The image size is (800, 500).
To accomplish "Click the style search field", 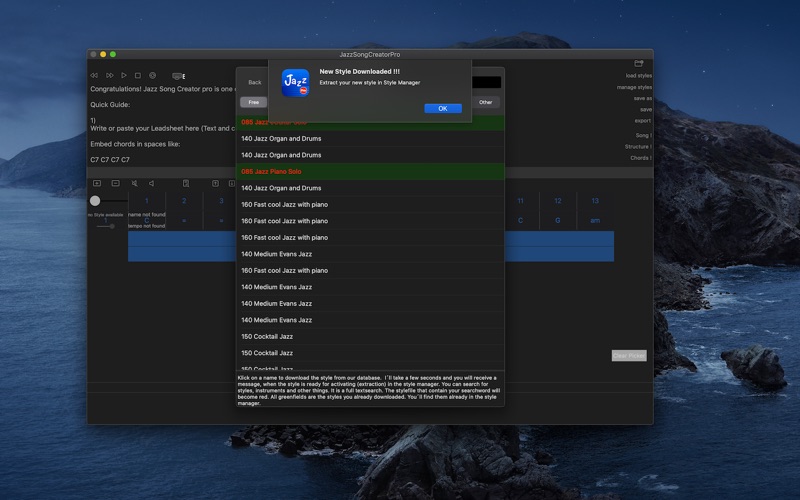I will tap(486, 82).
